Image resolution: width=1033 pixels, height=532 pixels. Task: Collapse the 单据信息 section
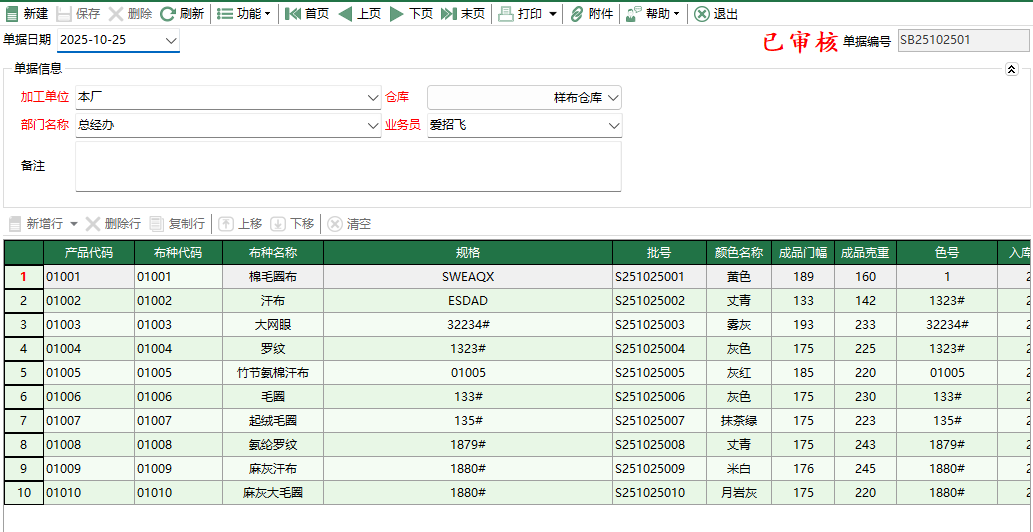(x=1012, y=69)
